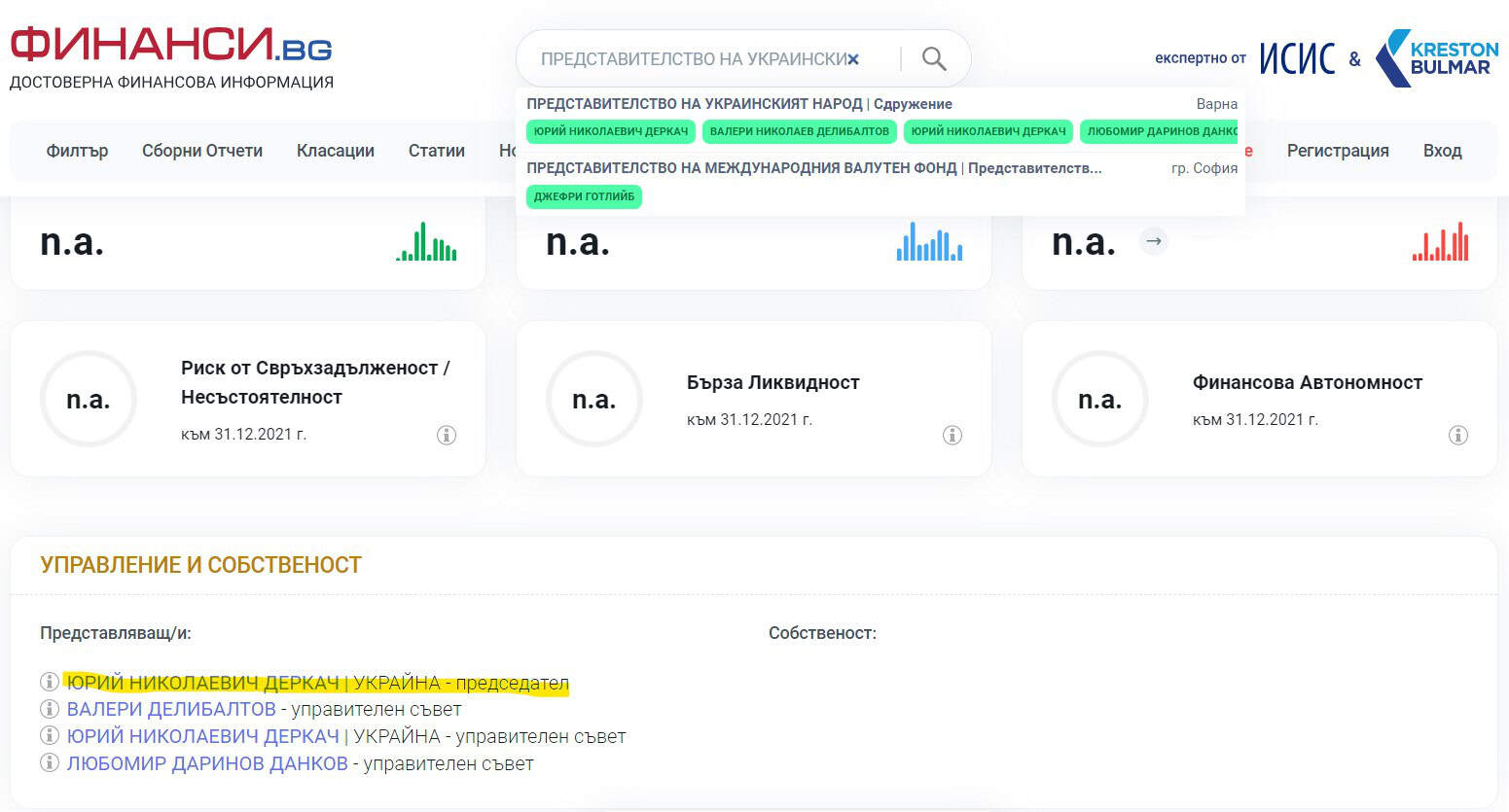Focus the company search input field

click(x=693, y=59)
